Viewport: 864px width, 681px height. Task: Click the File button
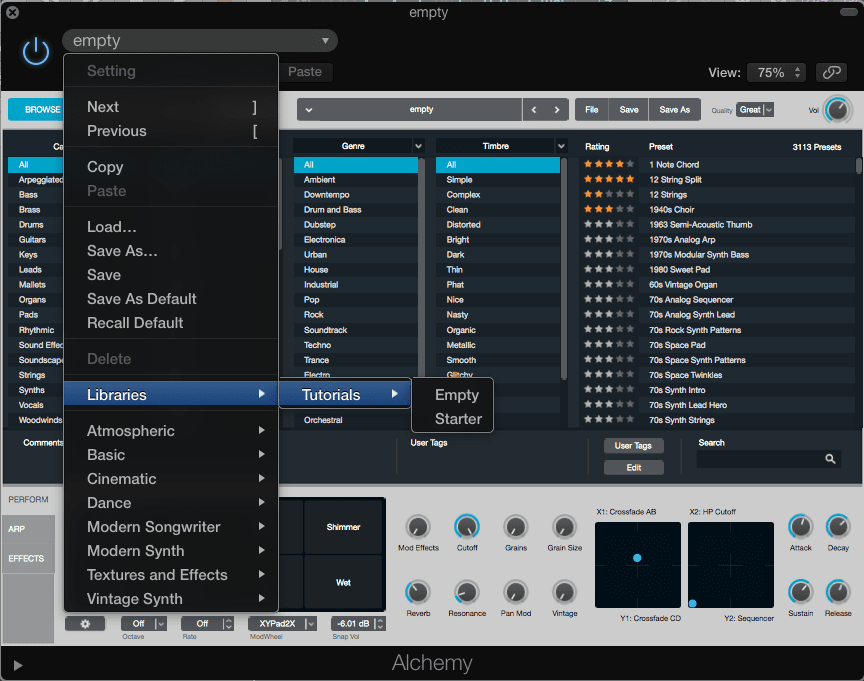click(x=592, y=110)
